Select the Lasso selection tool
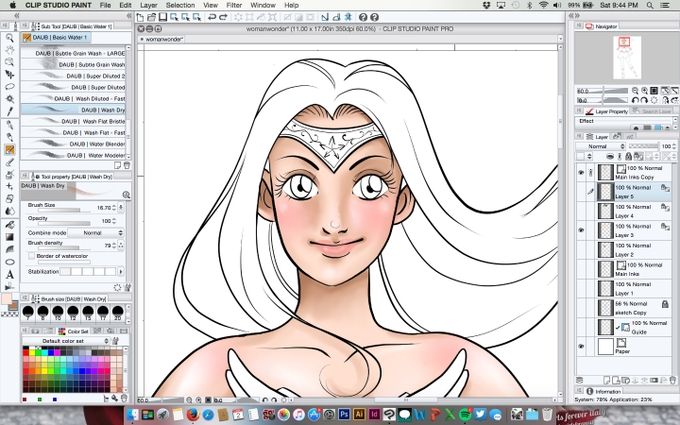Image resolution: width=680 pixels, height=425 pixels. [x=9, y=87]
